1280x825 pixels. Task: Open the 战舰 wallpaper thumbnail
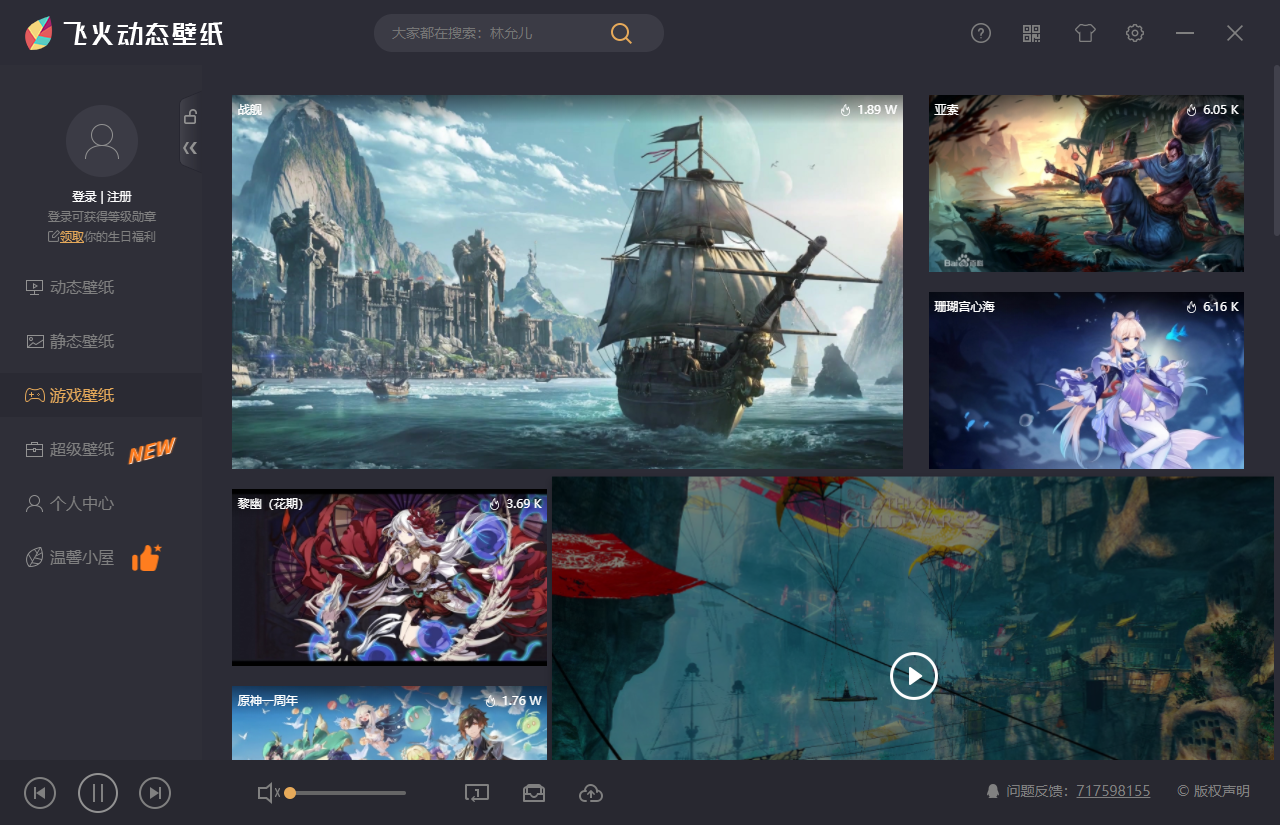click(x=567, y=282)
